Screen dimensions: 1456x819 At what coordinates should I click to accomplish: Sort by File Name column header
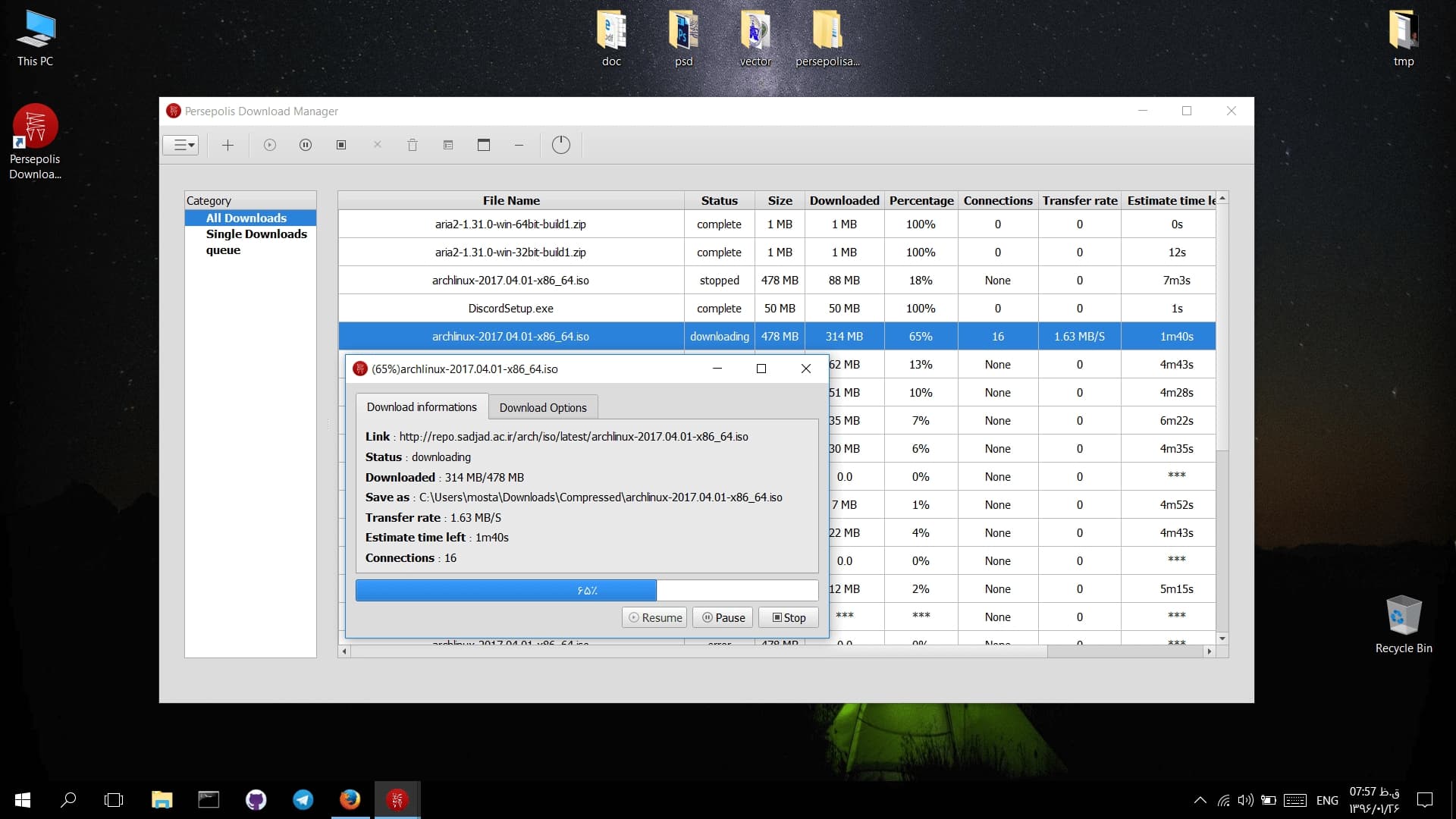tap(511, 200)
